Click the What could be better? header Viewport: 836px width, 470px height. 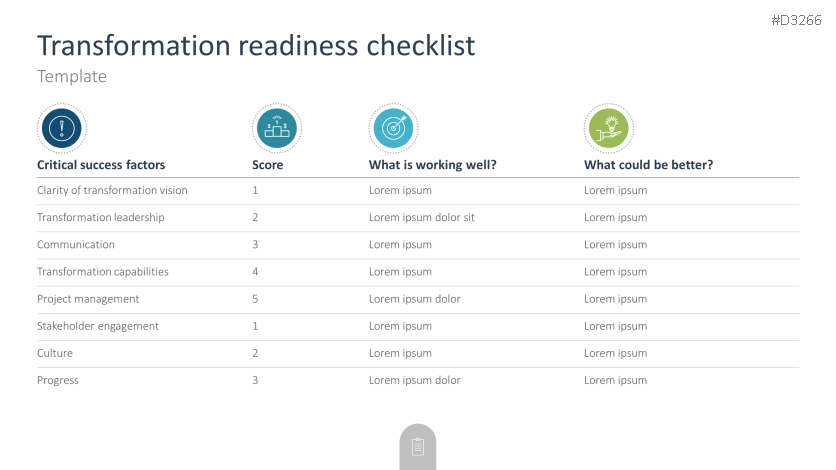(648, 165)
